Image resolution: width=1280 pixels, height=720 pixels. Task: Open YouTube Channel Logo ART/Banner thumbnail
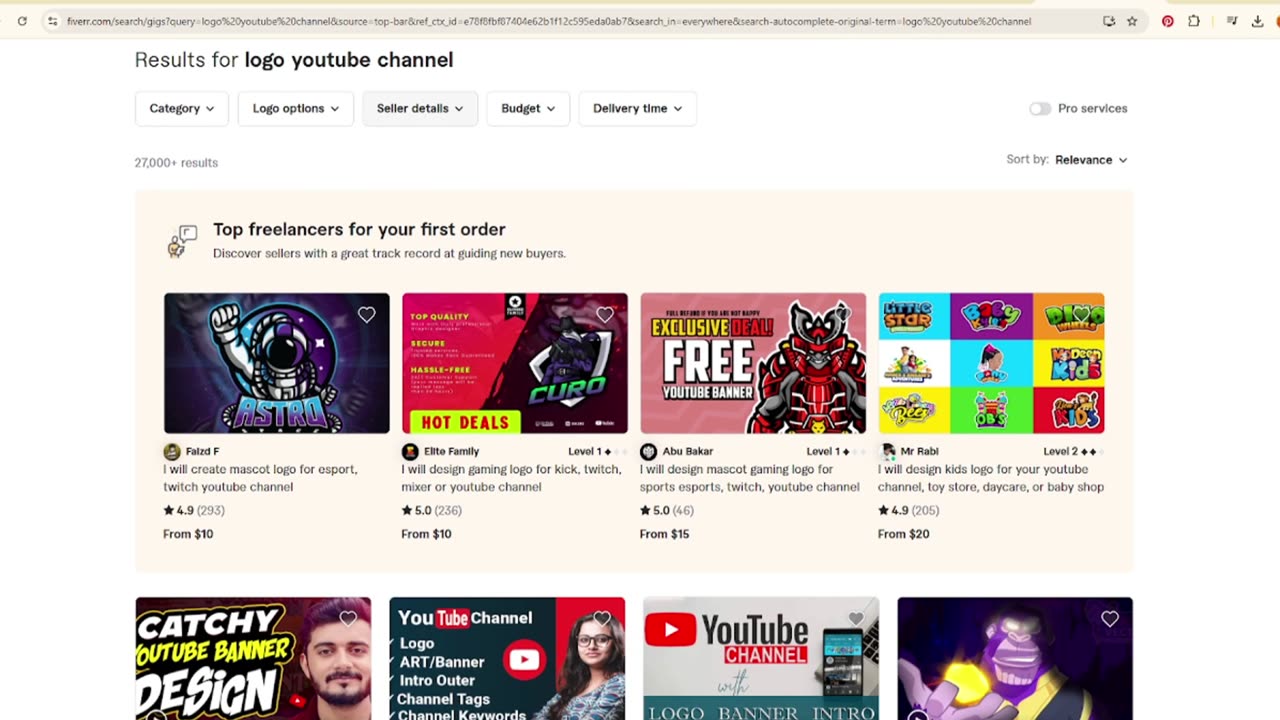(x=507, y=658)
